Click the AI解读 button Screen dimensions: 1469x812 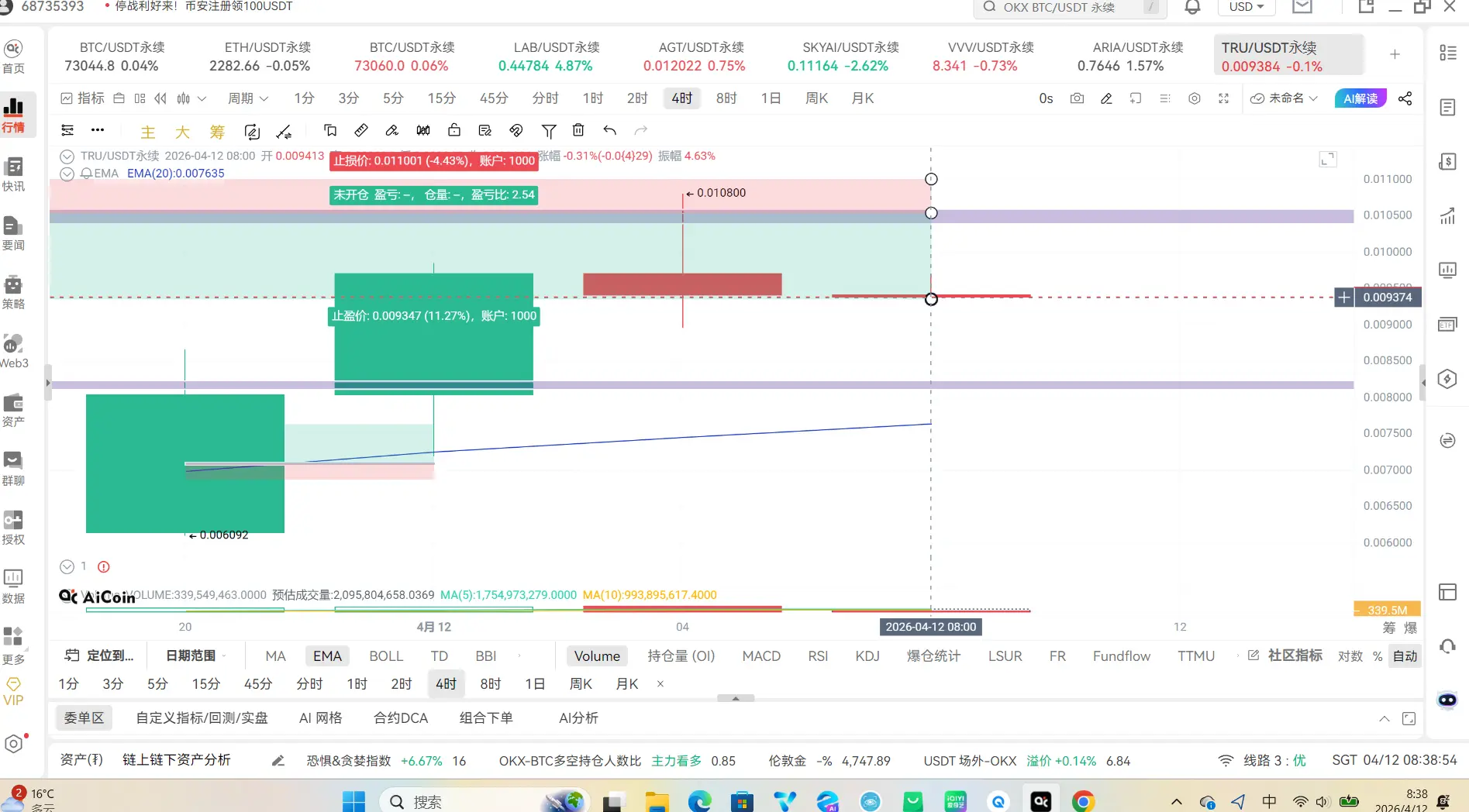pos(1360,98)
